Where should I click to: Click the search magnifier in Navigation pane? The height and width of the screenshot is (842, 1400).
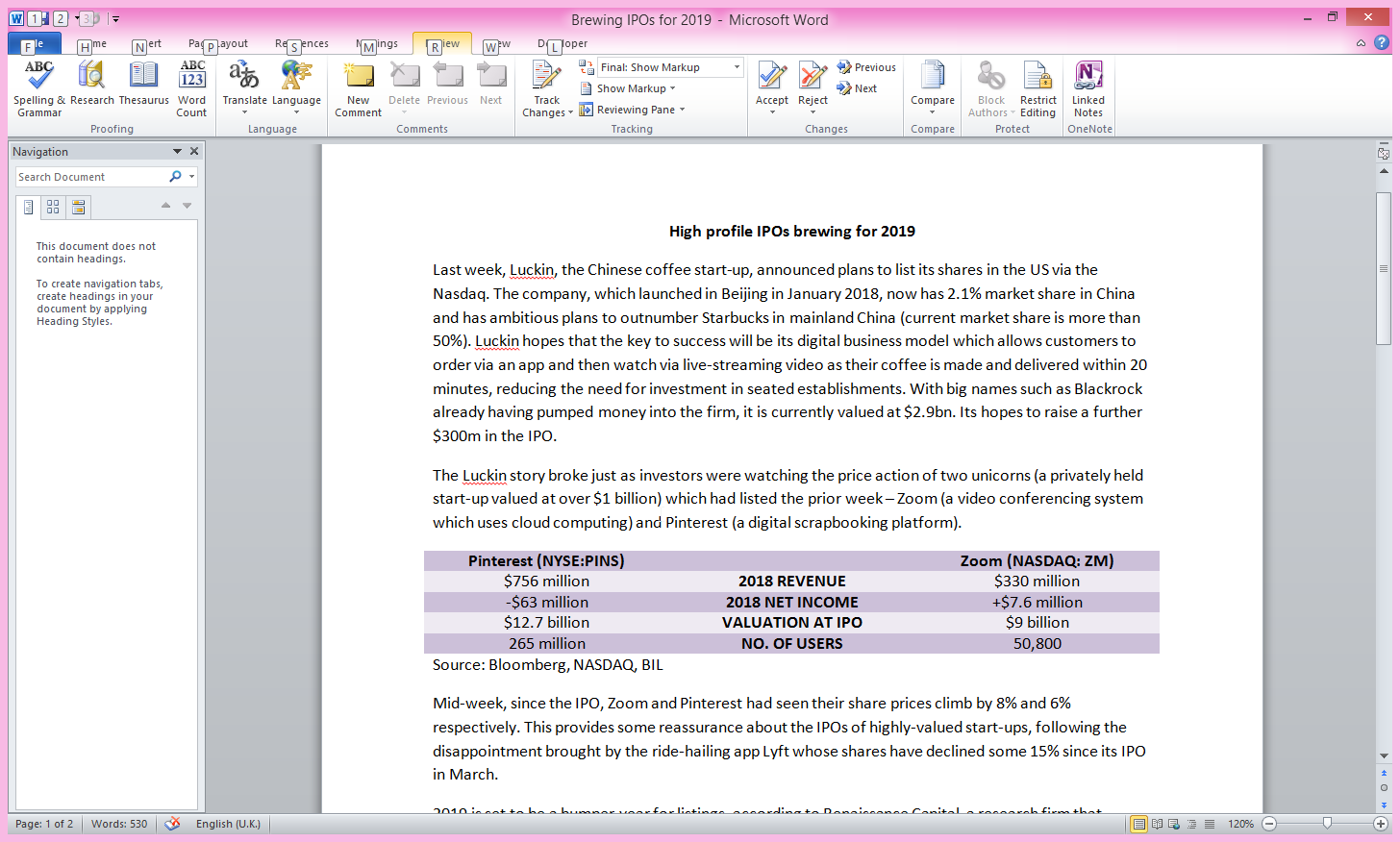(x=175, y=177)
